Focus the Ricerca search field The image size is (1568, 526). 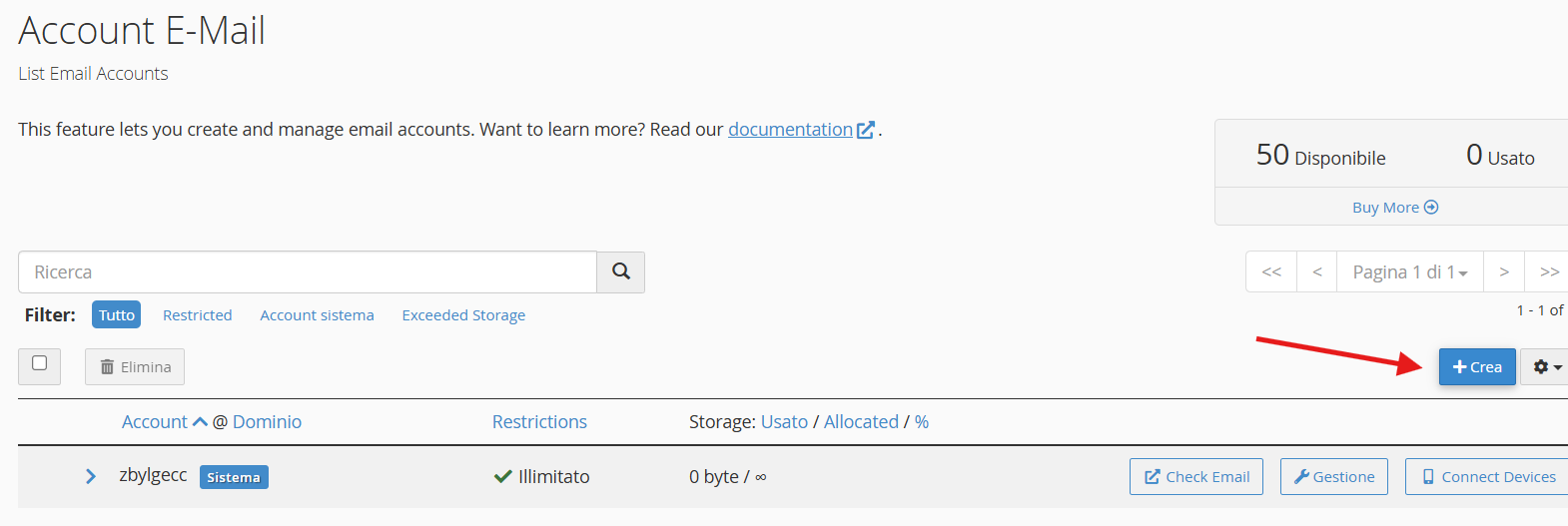308,271
